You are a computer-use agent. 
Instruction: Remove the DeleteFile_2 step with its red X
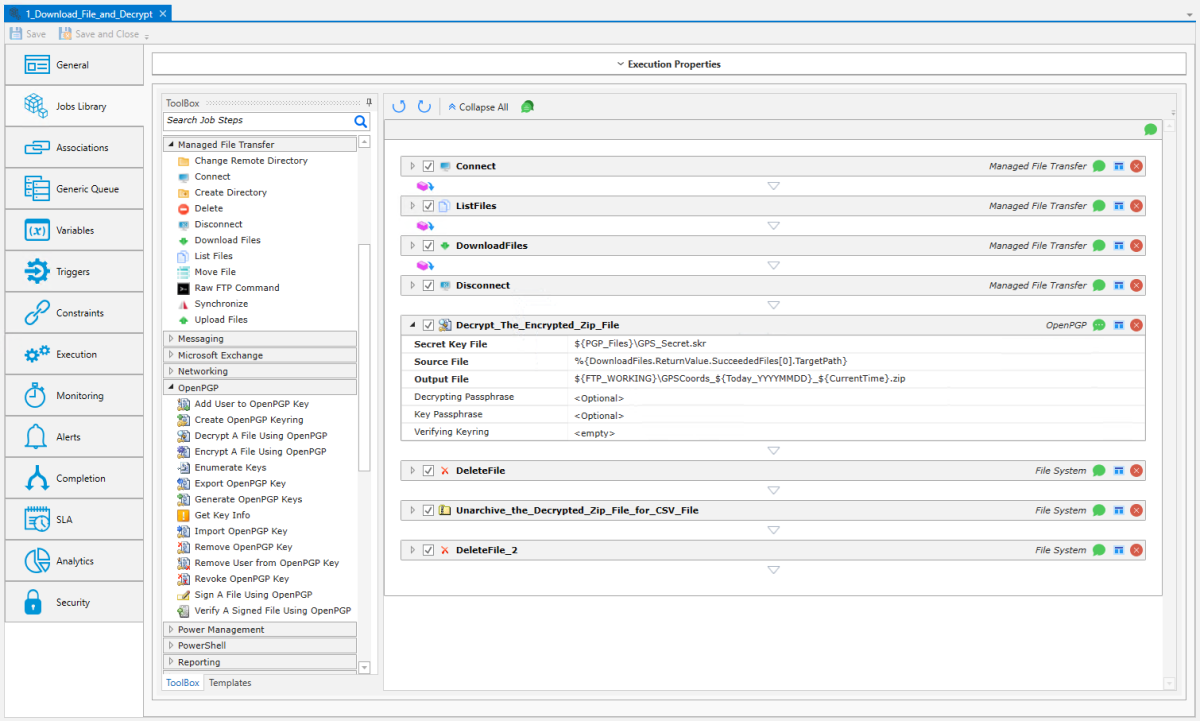point(1137,550)
